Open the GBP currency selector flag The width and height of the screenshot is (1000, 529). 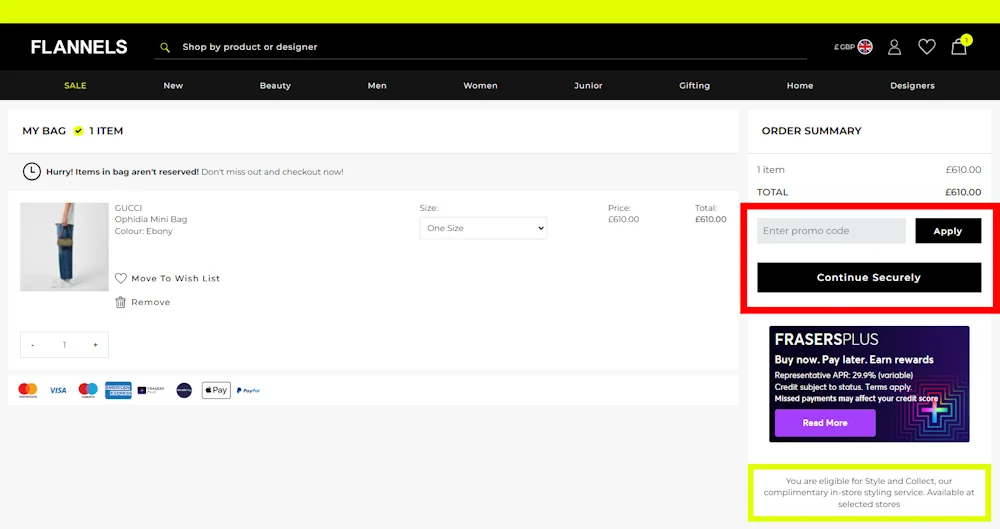pyautogui.click(x=865, y=47)
